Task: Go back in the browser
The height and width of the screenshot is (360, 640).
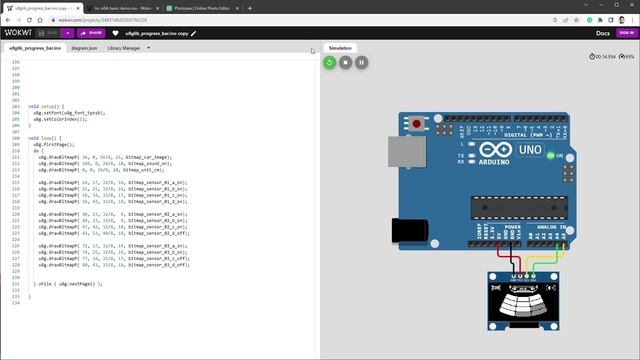Action: (x=8, y=20)
